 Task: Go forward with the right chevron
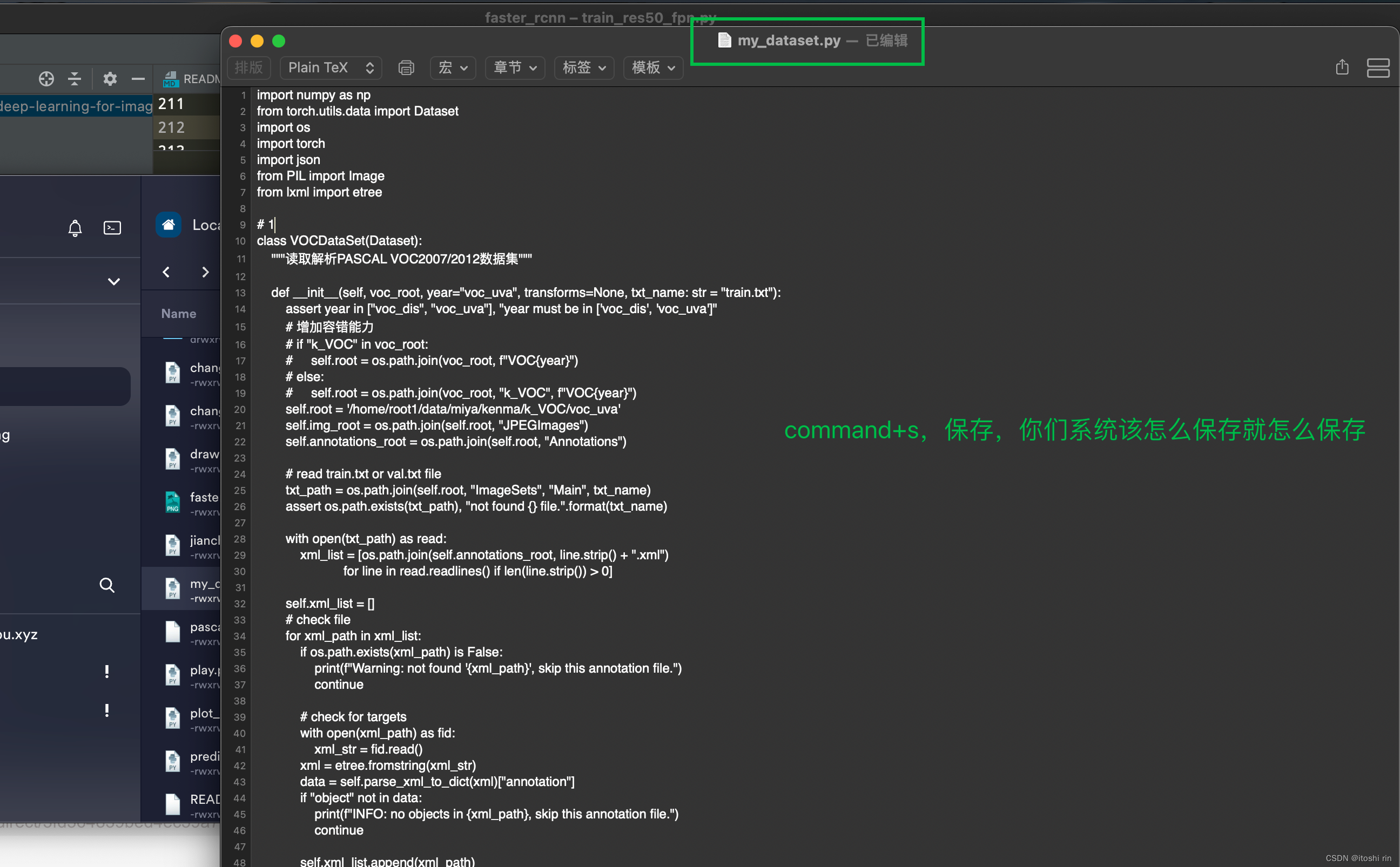205,272
